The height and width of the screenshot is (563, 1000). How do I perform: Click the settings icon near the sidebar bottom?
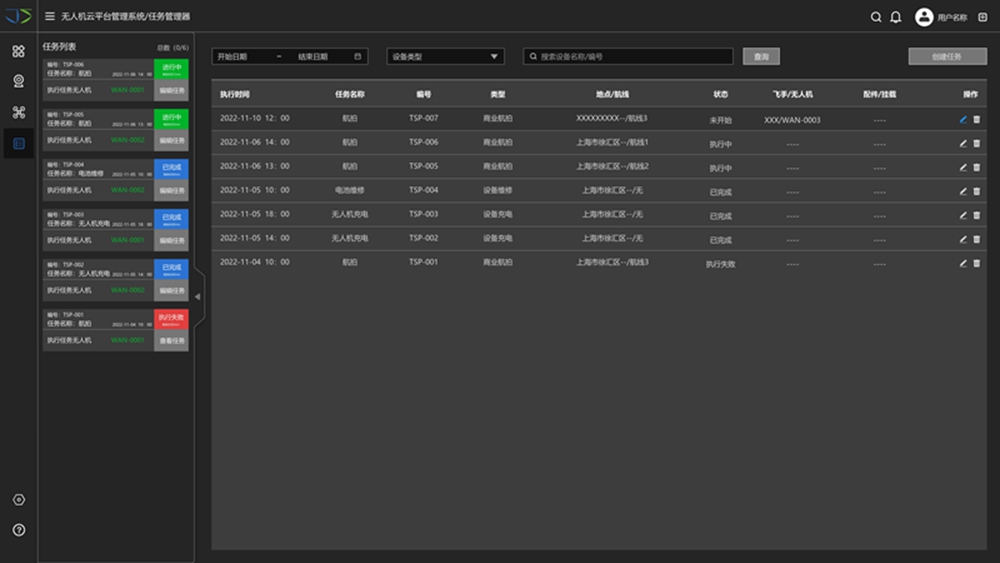click(18, 500)
